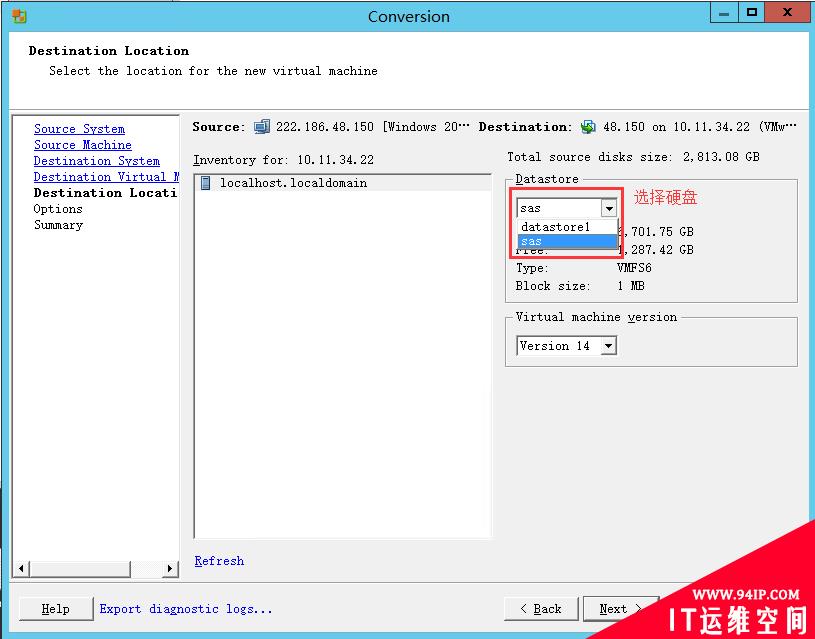Click the Inventory for: 10.11.34.22 label

pyautogui.click(x=283, y=160)
